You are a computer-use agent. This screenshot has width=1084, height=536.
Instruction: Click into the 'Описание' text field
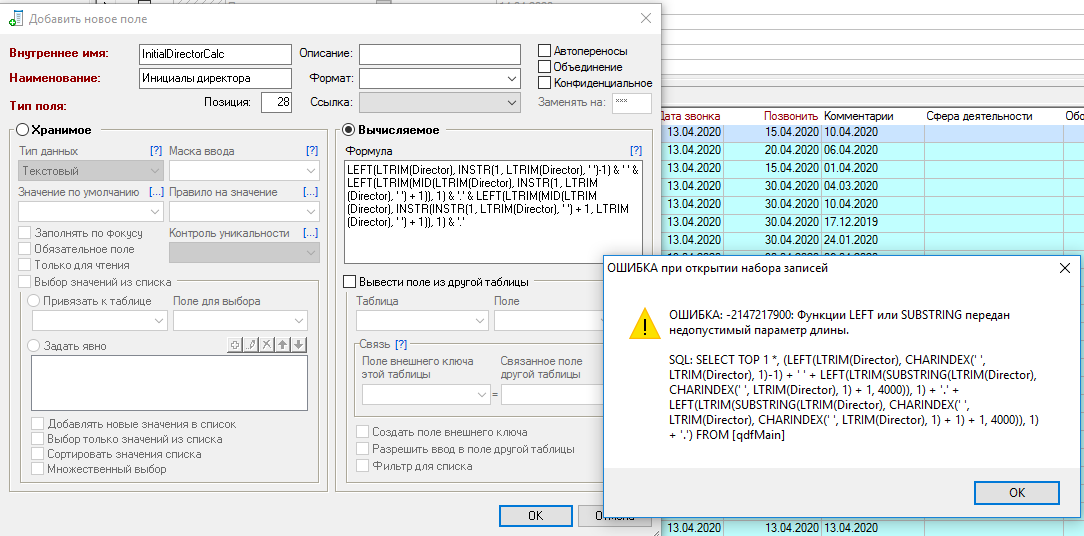point(440,54)
